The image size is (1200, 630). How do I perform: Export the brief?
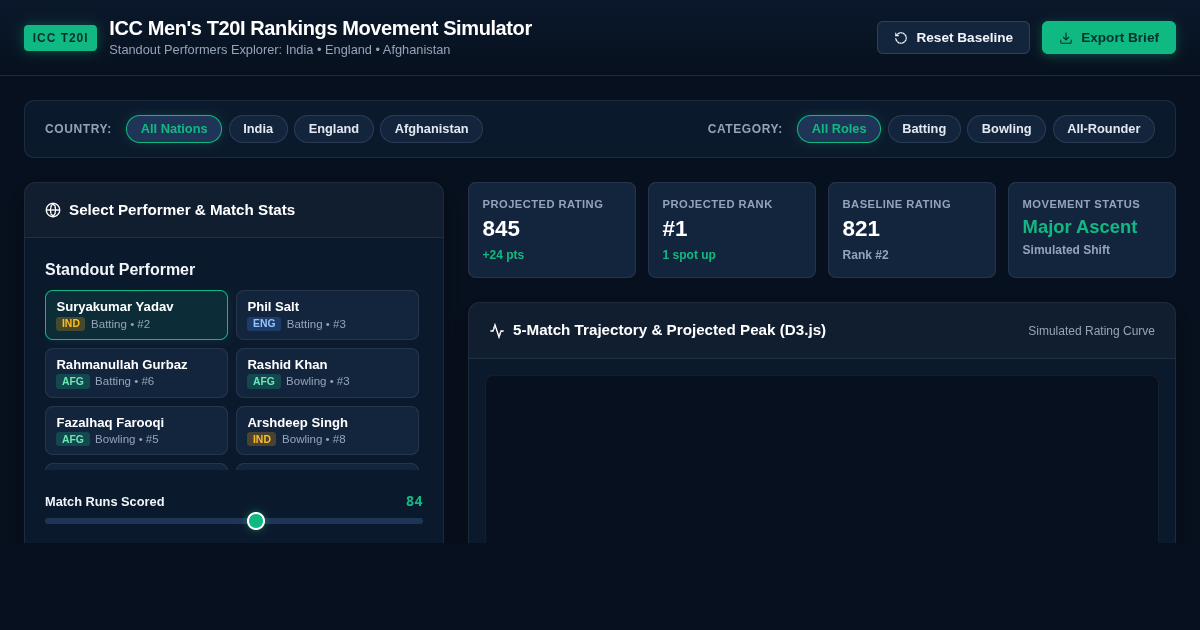click(x=1109, y=38)
